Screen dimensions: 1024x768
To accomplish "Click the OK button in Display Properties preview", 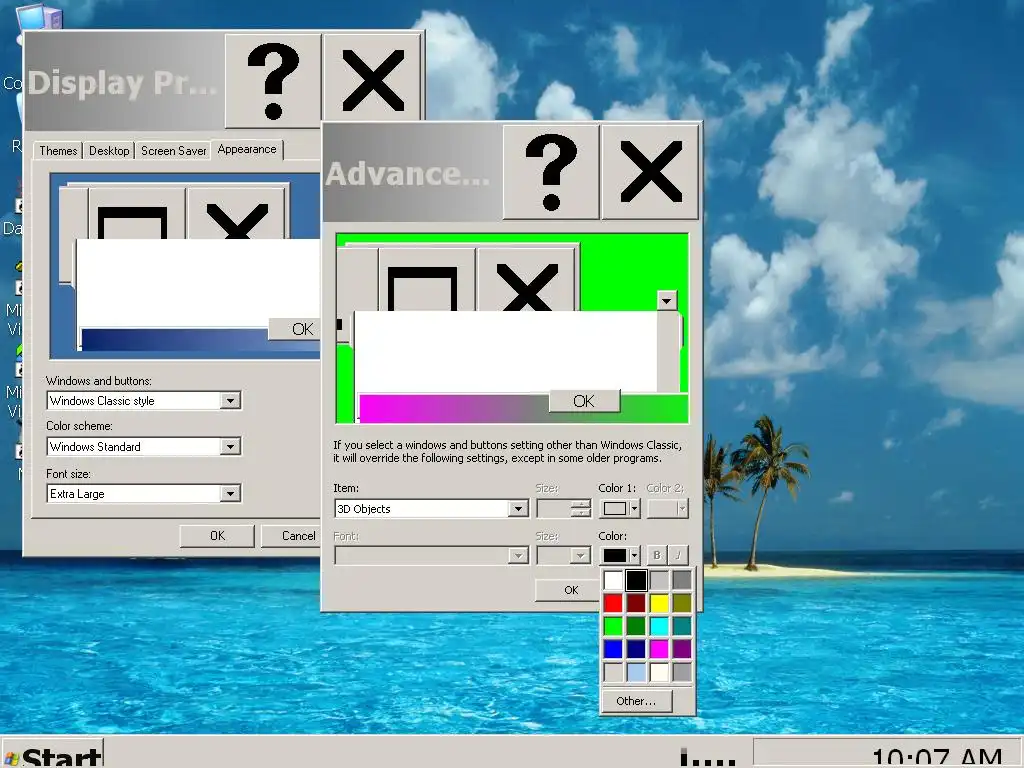I will (x=295, y=329).
